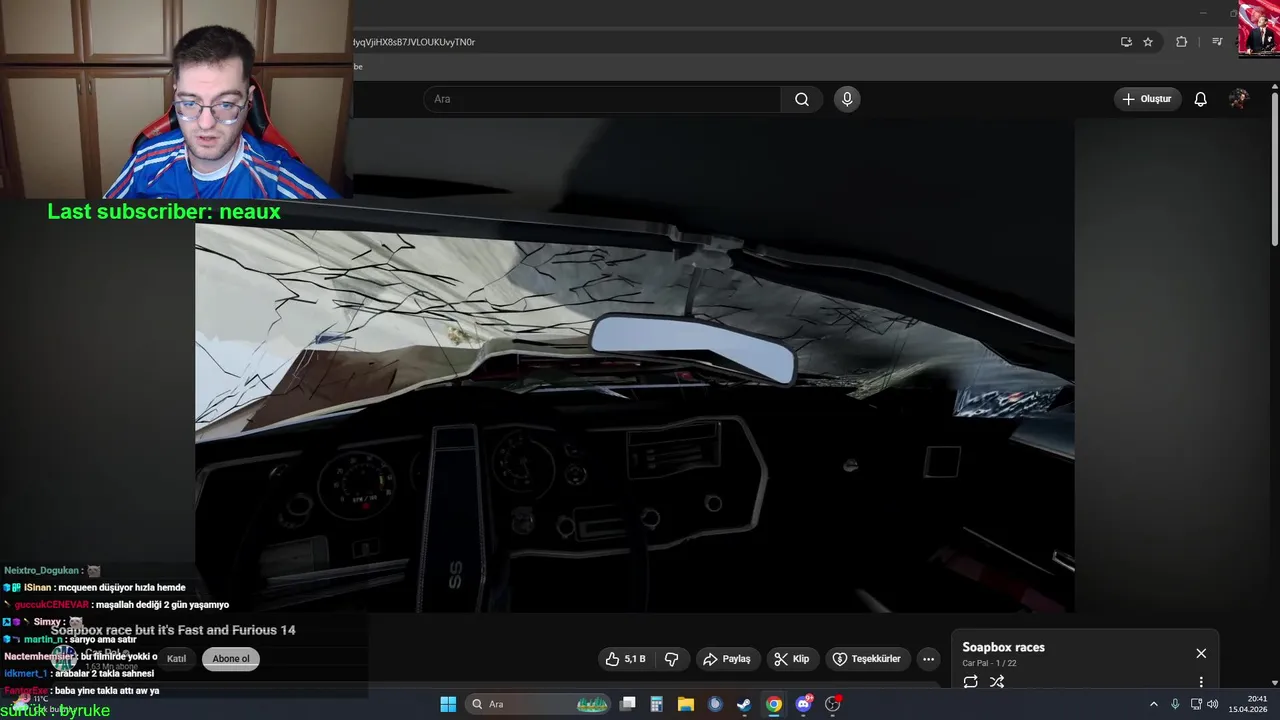Viewport: 1280px width, 720px height.
Task: Click the playing video frame
Action: pyautogui.click(x=634, y=365)
